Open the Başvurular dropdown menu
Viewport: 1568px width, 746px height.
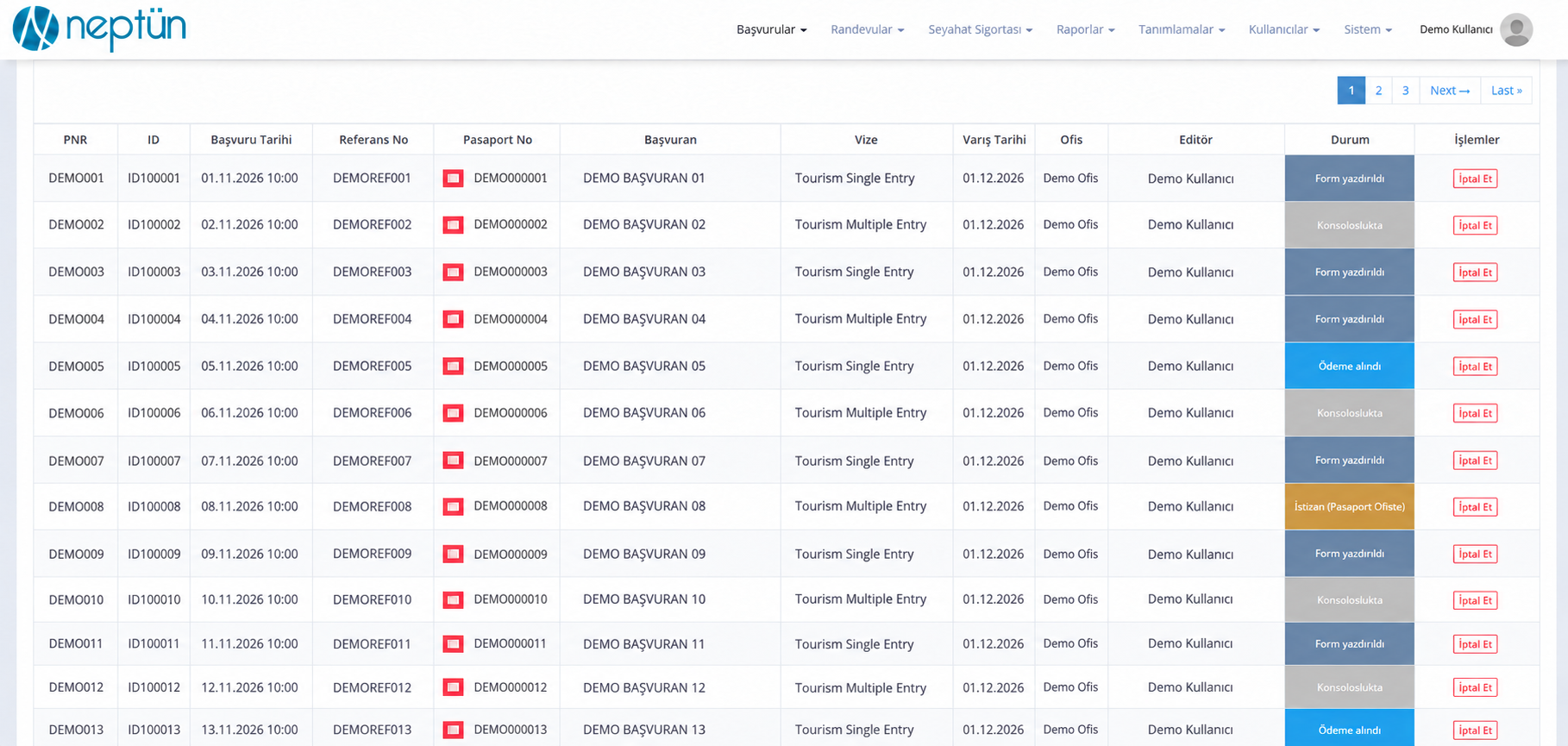[772, 29]
